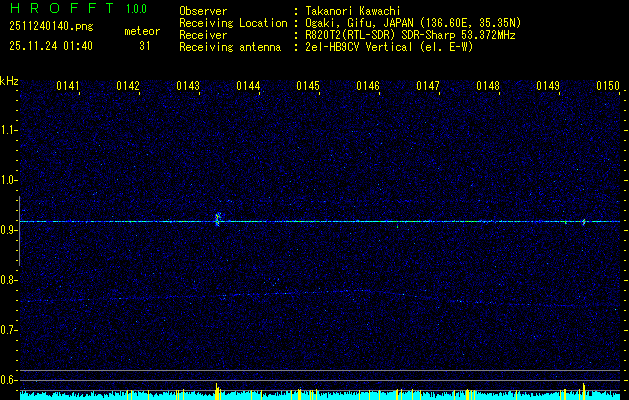
Task: Click the bright meteor echo after 0143
Action: pos(218,219)
